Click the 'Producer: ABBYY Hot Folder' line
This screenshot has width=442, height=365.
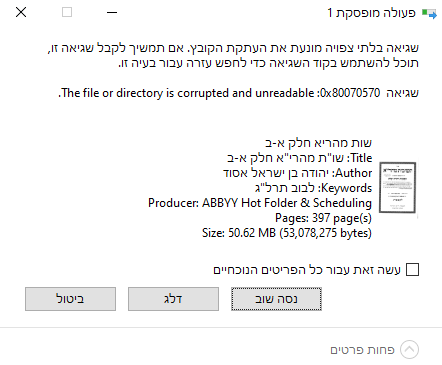(260, 203)
